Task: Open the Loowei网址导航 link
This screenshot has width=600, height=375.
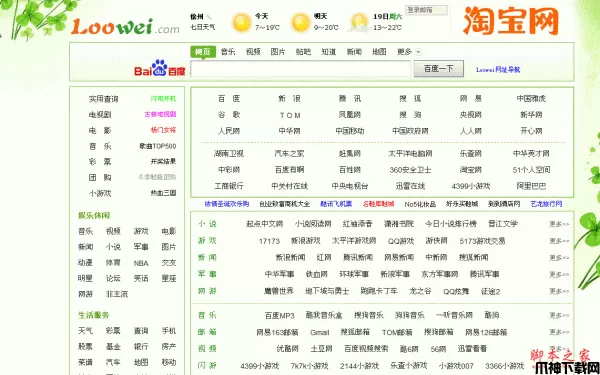Action: coord(498,70)
